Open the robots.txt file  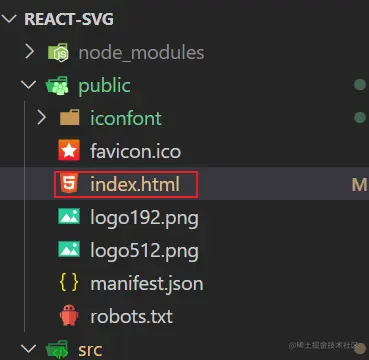click(x=132, y=316)
